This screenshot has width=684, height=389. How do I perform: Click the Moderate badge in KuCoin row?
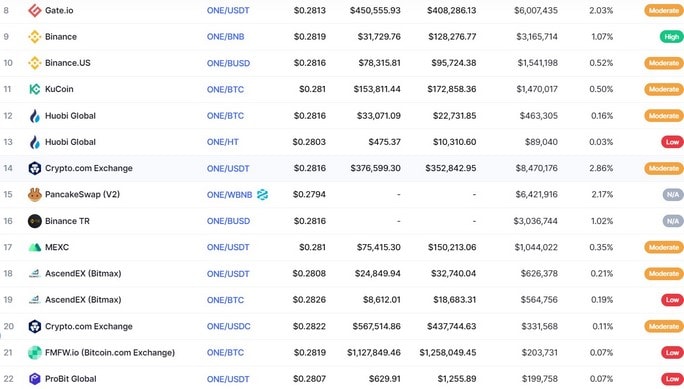[x=664, y=89]
